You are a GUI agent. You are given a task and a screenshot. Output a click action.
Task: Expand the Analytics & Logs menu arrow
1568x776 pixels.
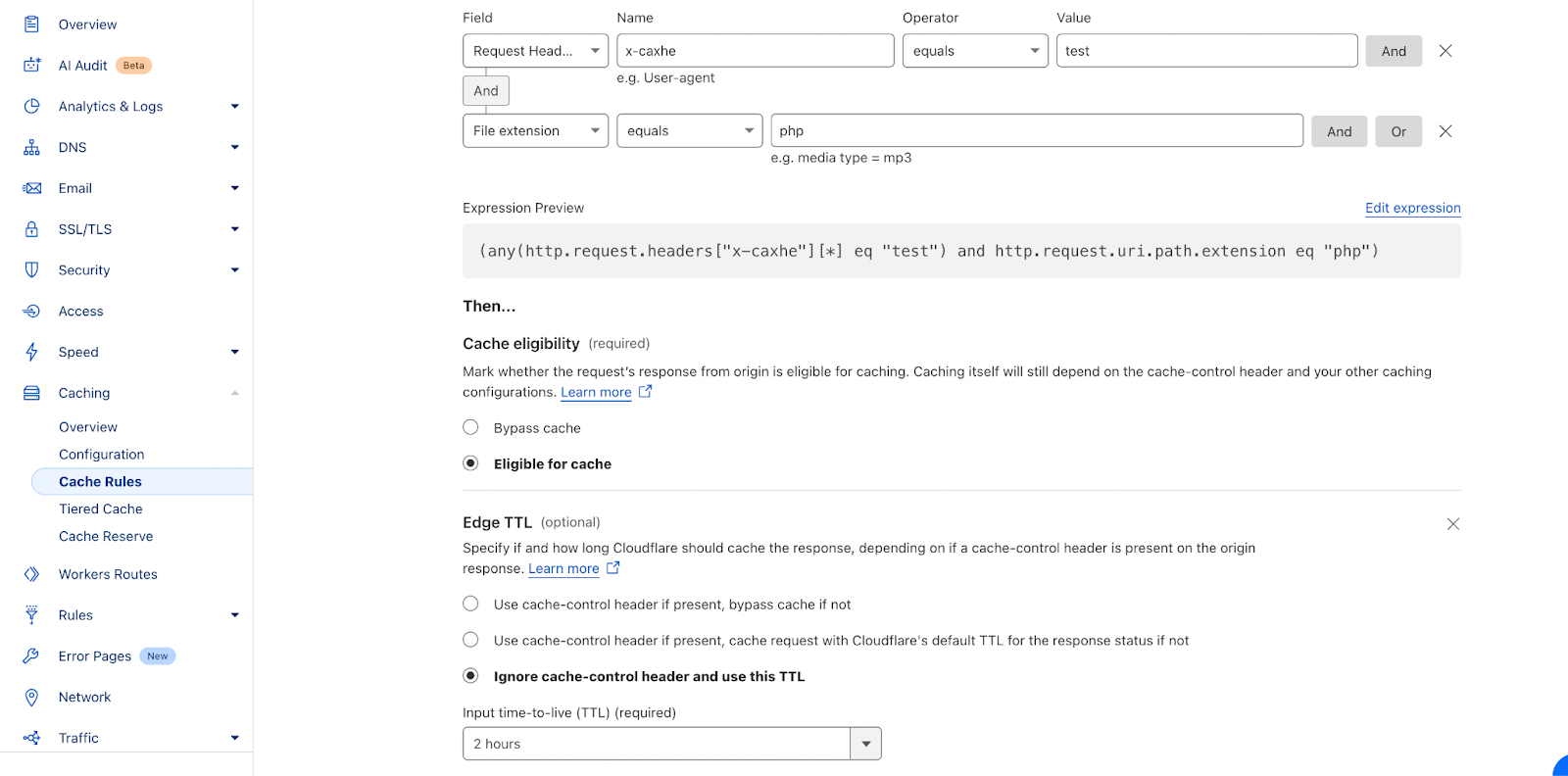click(x=235, y=107)
